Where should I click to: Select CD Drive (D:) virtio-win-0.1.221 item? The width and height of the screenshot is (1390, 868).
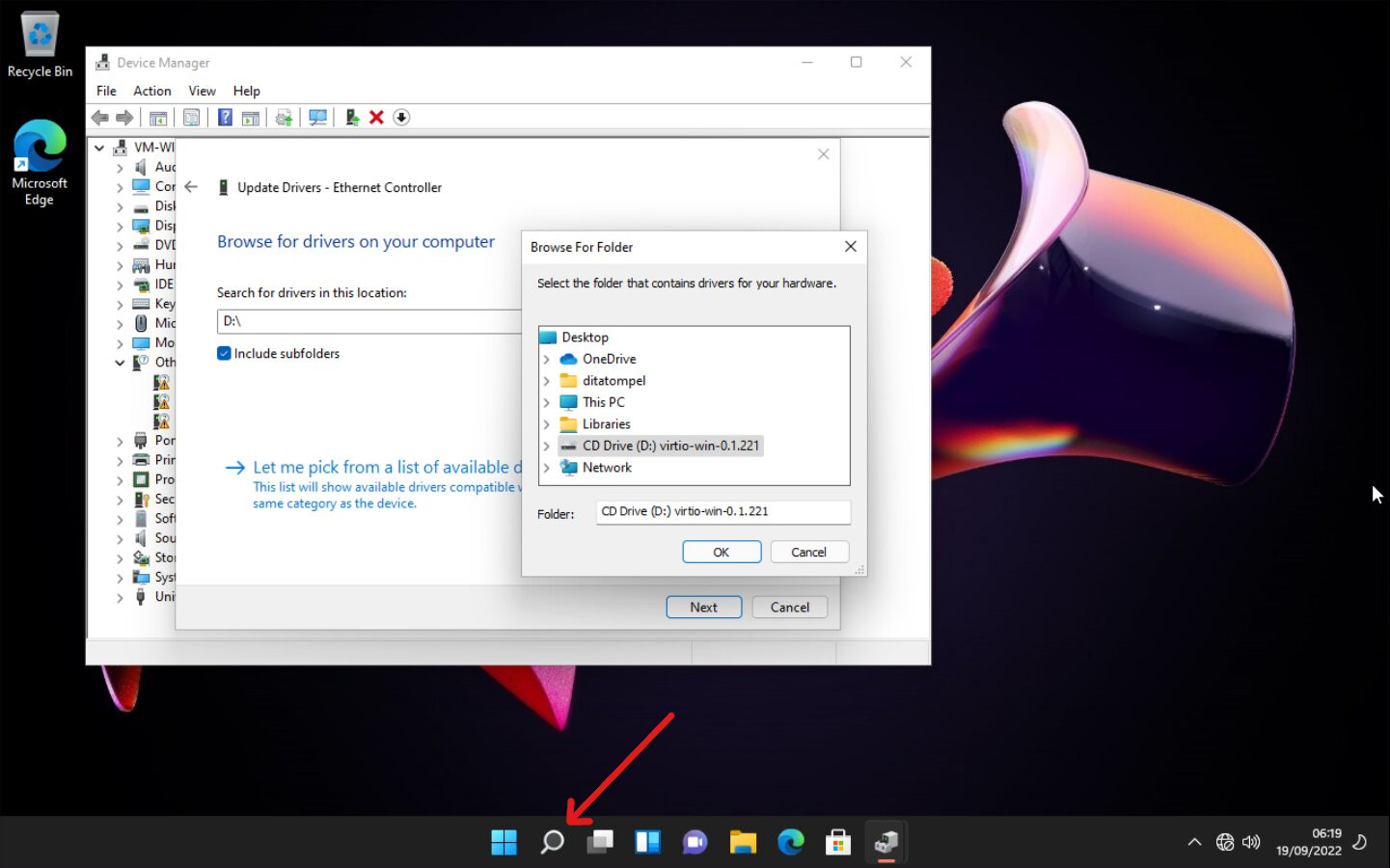point(670,446)
